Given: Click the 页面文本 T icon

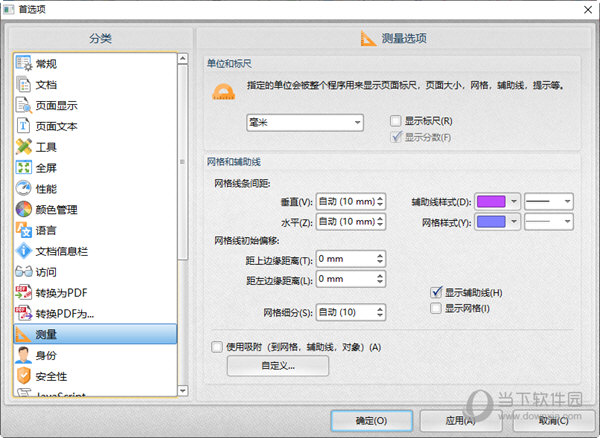Looking at the screenshot, I should [x=23, y=126].
